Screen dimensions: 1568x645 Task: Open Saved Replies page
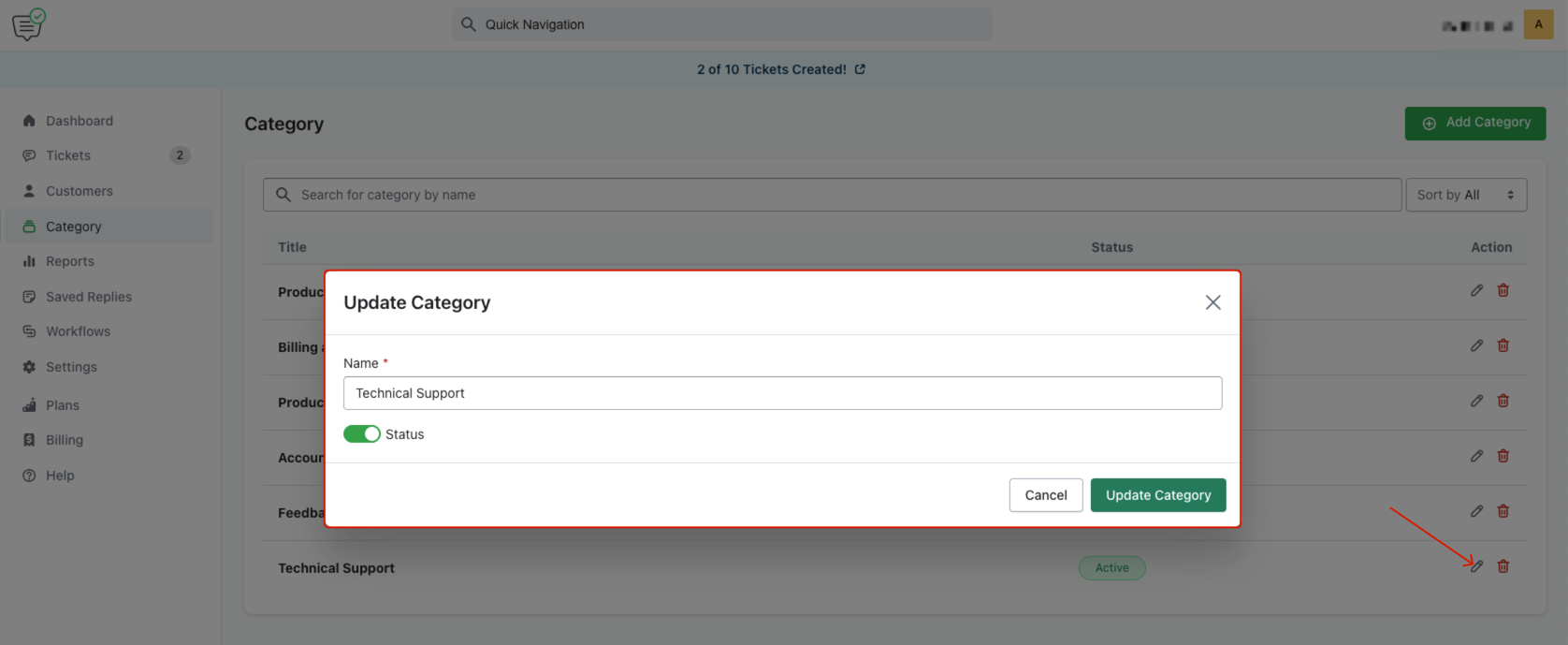89,297
